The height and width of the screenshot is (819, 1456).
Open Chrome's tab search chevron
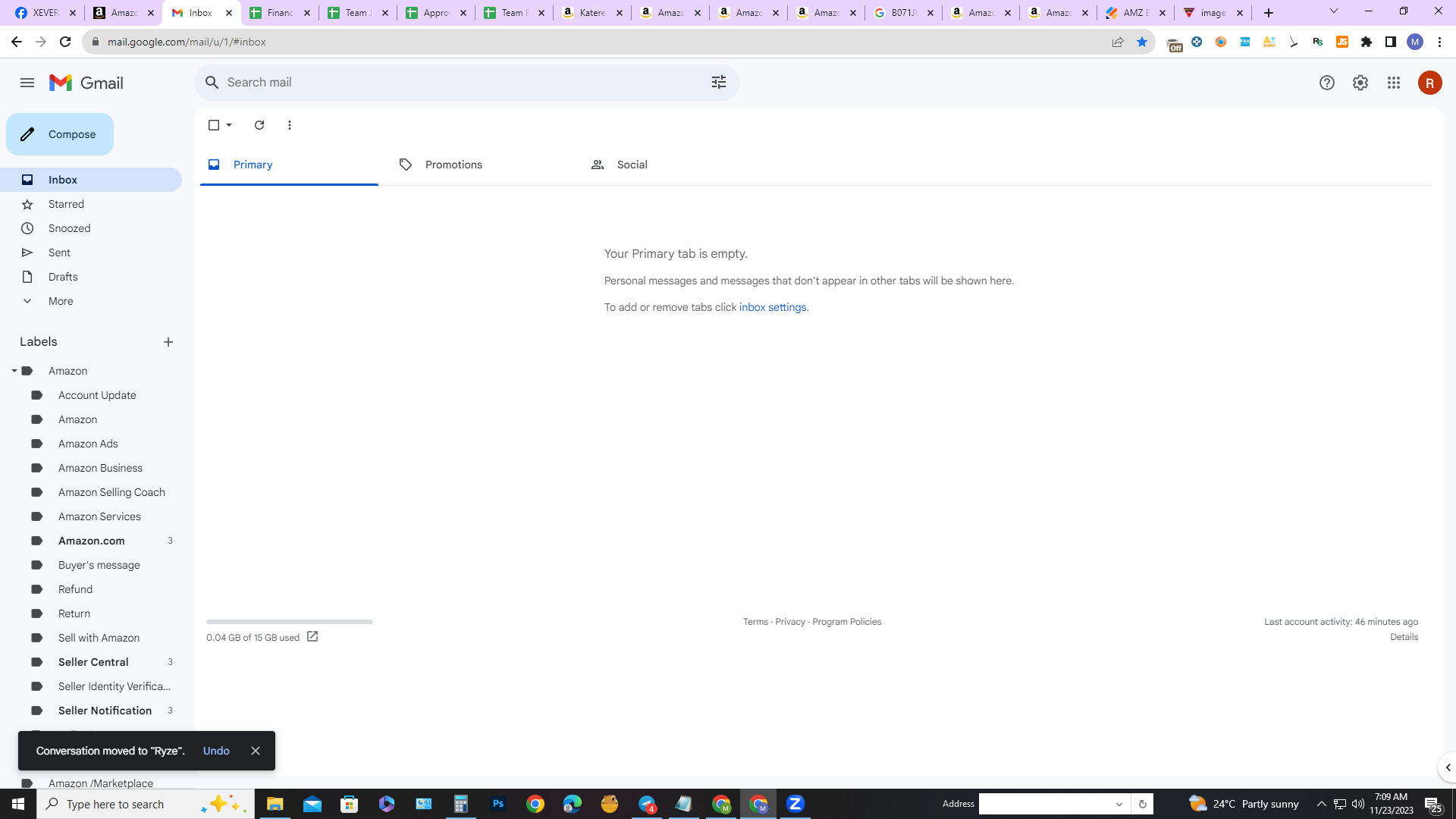pos(1334,11)
